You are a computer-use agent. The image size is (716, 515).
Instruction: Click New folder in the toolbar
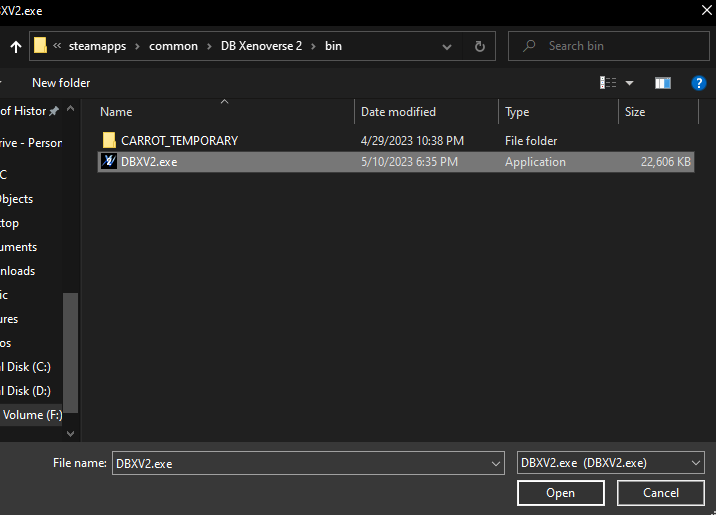coord(61,83)
